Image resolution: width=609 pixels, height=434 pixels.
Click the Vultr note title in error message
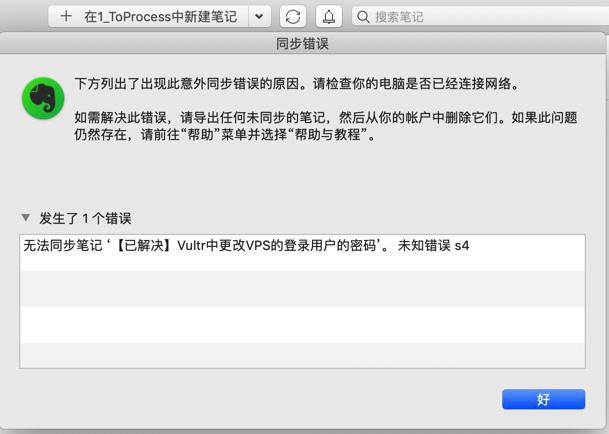pos(245,246)
